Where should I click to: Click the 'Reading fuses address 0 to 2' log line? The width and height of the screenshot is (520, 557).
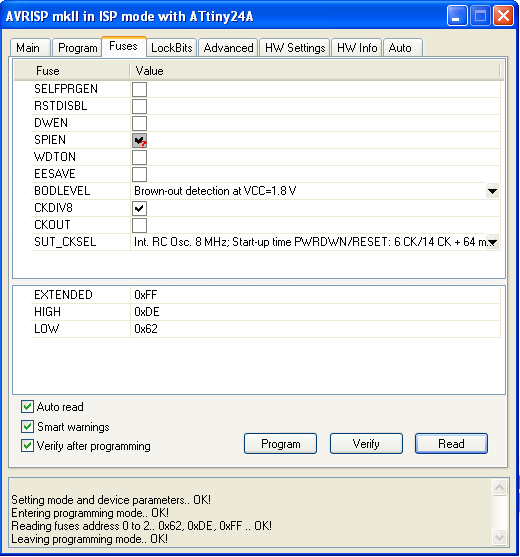(141, 526)
